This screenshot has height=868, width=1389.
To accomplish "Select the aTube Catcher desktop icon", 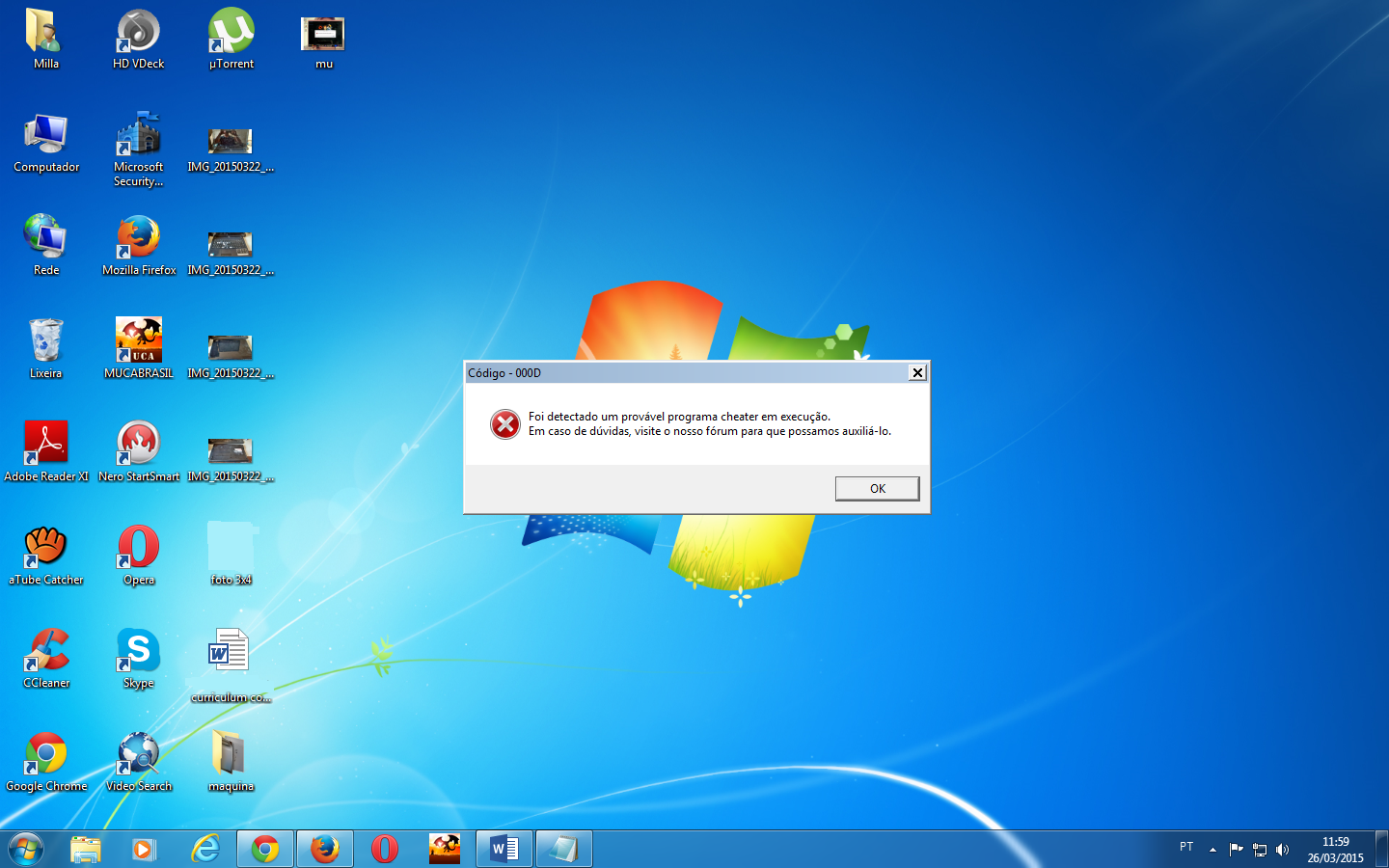I will (x=45, y=547).
